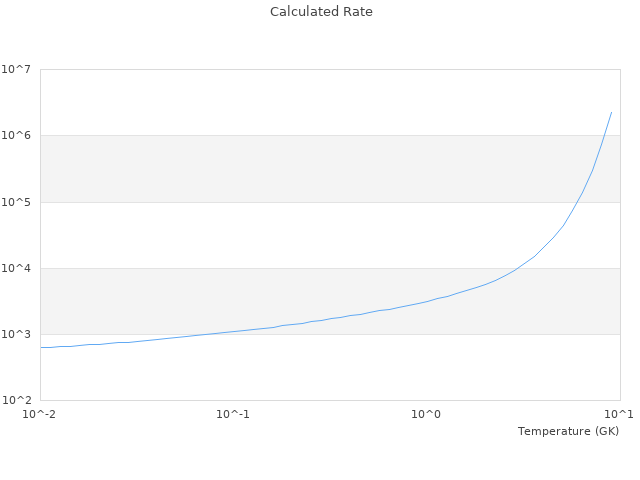Select the 10^-1 x-axis tick label
Screen dimensions: 640x480
coord(233,414)
